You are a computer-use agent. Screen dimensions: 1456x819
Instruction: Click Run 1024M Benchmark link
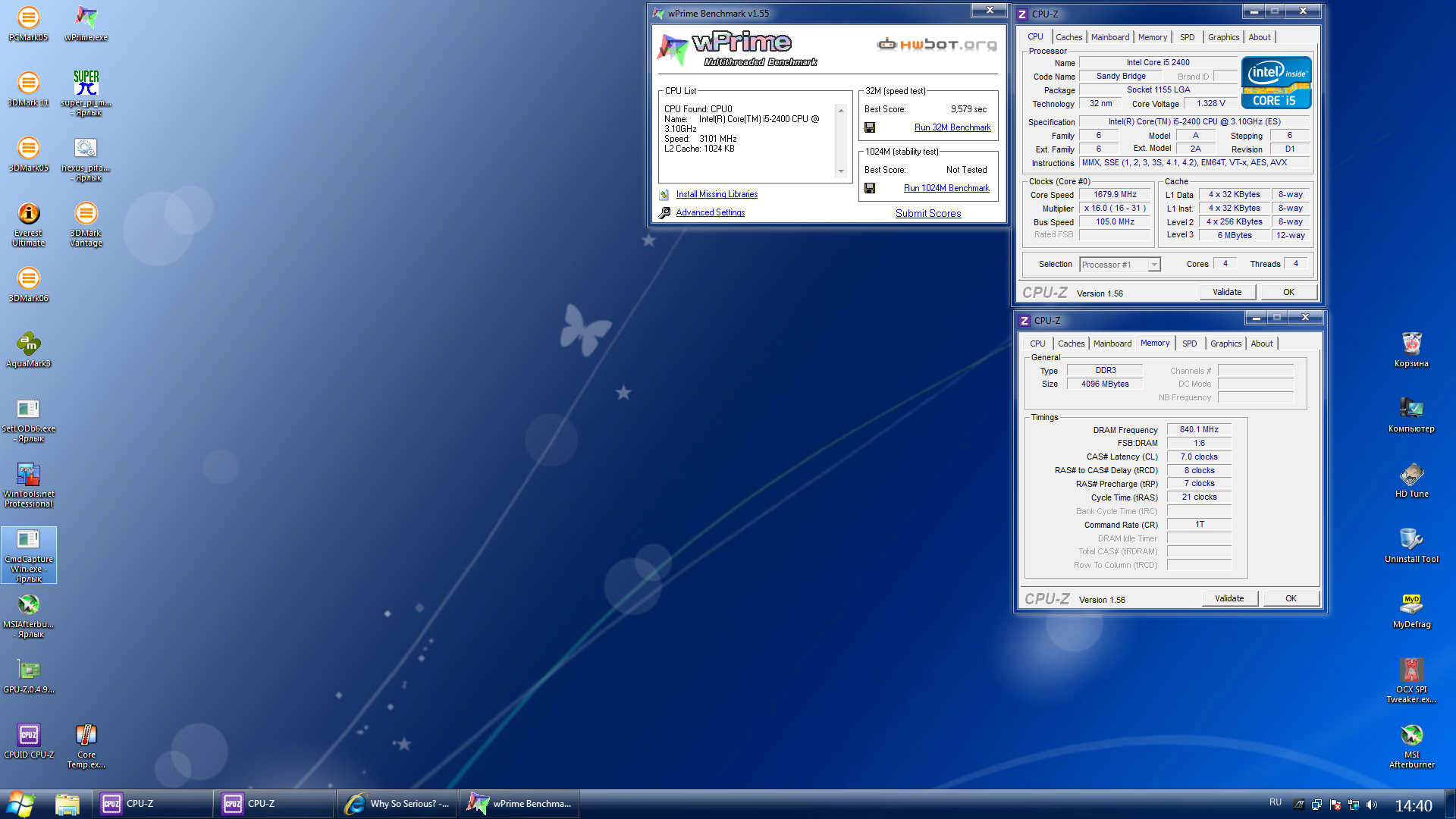coord(946,188)
